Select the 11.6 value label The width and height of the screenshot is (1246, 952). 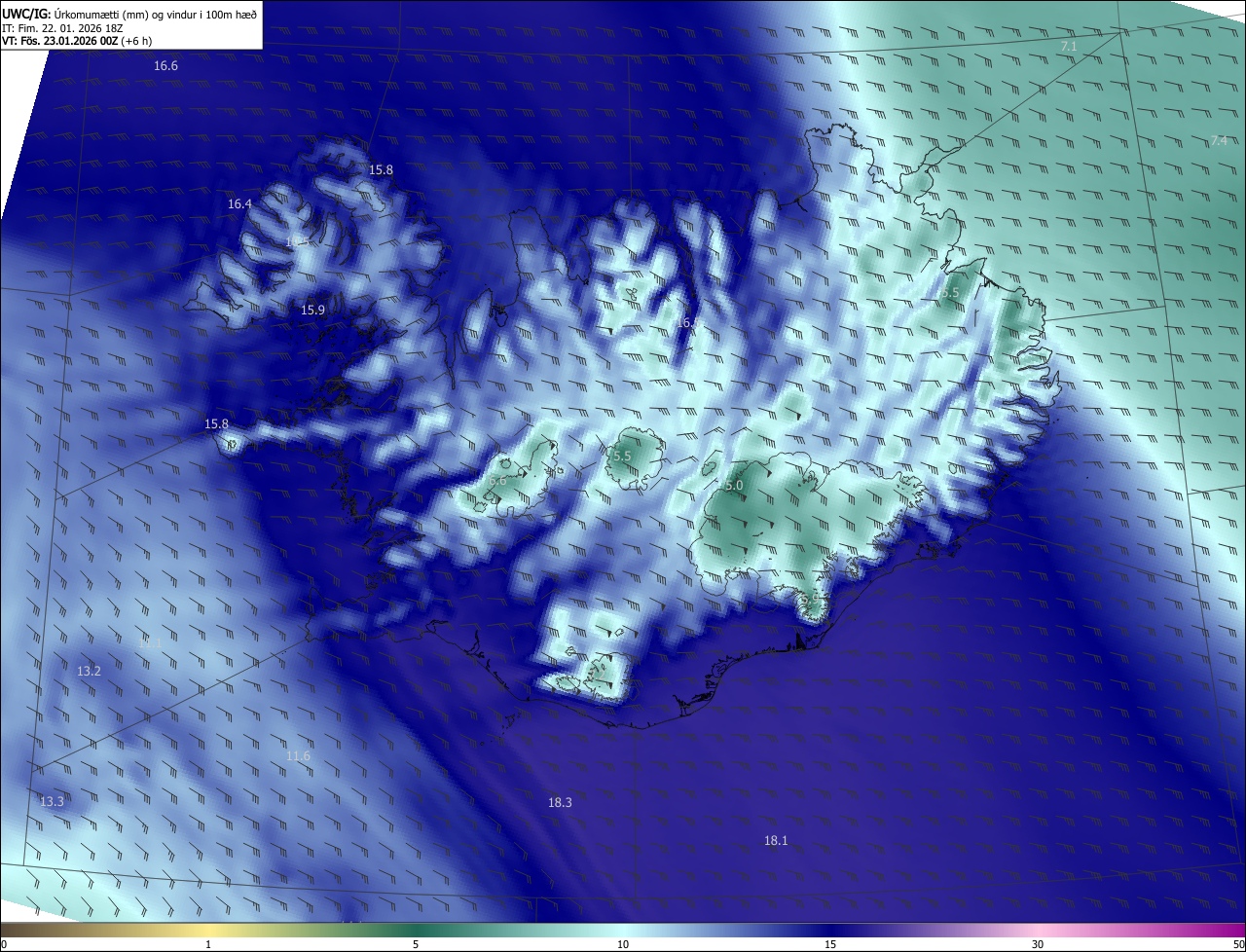pos(298,756)
